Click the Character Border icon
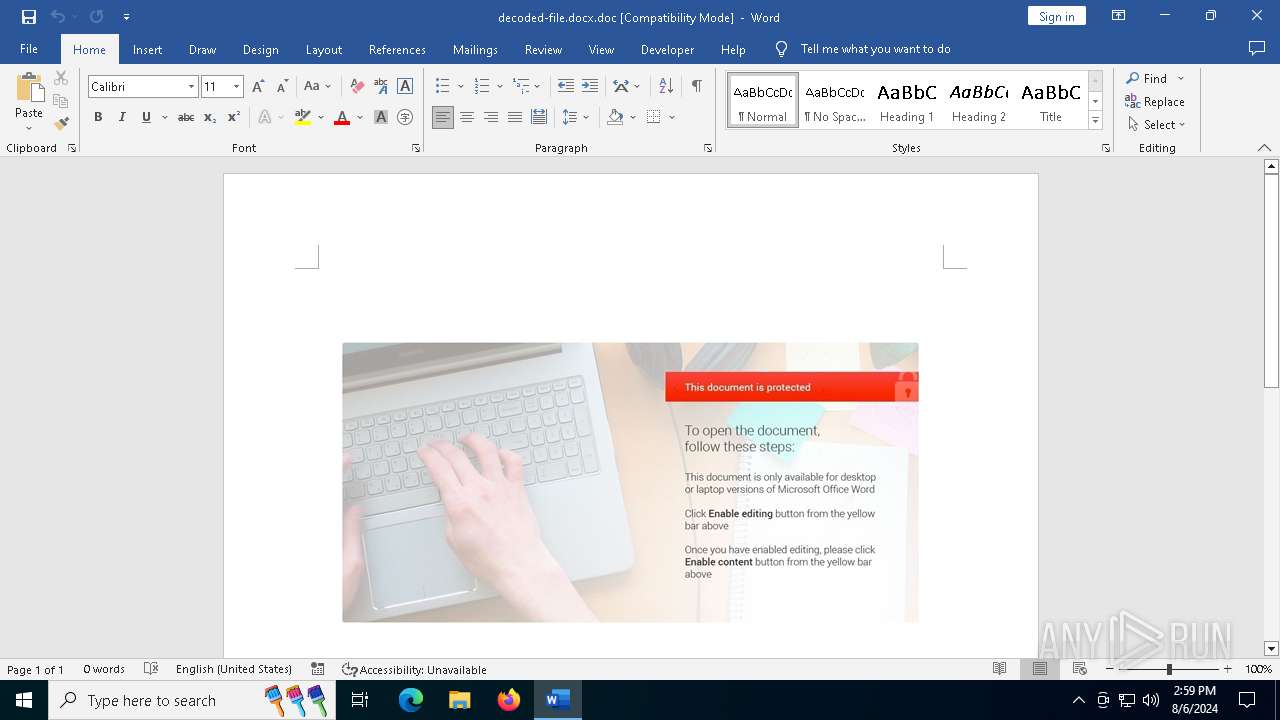 click(405, 86)
